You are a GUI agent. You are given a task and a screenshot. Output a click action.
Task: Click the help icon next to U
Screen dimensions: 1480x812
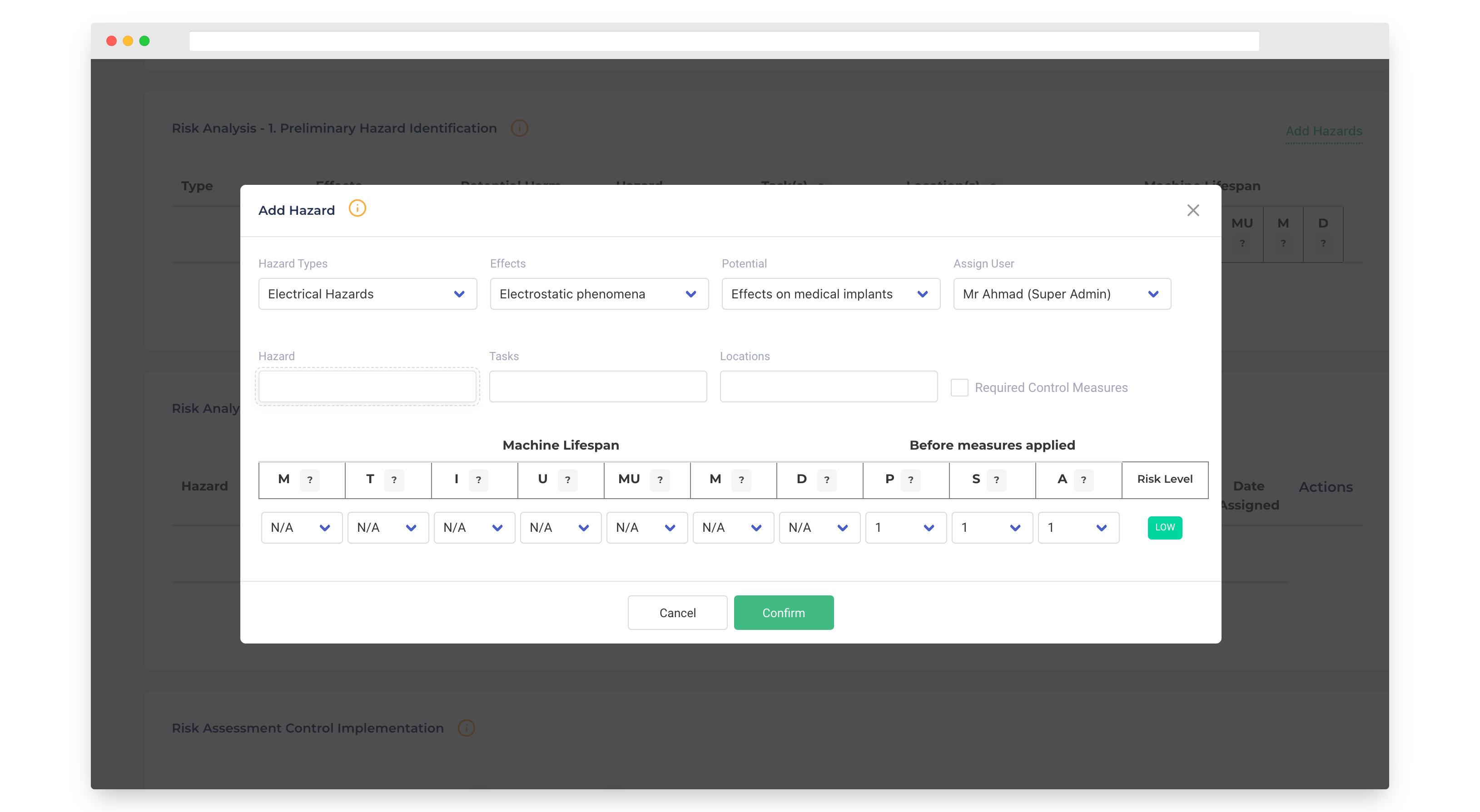(567, 480)
